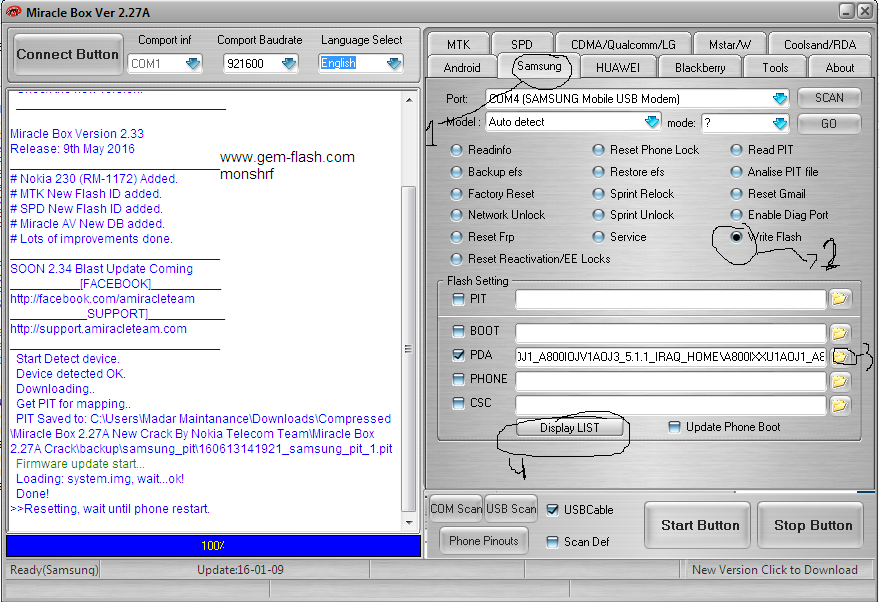Toggle the Update Phone Boot checkbox
The image size is (879, 614).
coord(674,427)
